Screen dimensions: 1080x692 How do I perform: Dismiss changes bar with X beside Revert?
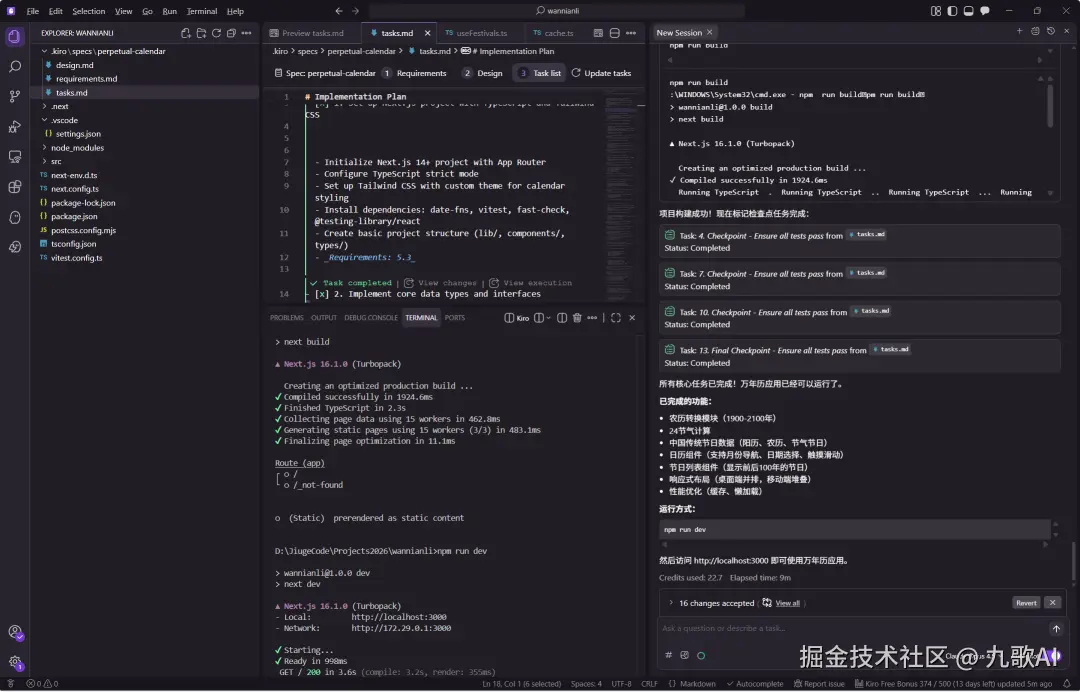click(1052, 603)
